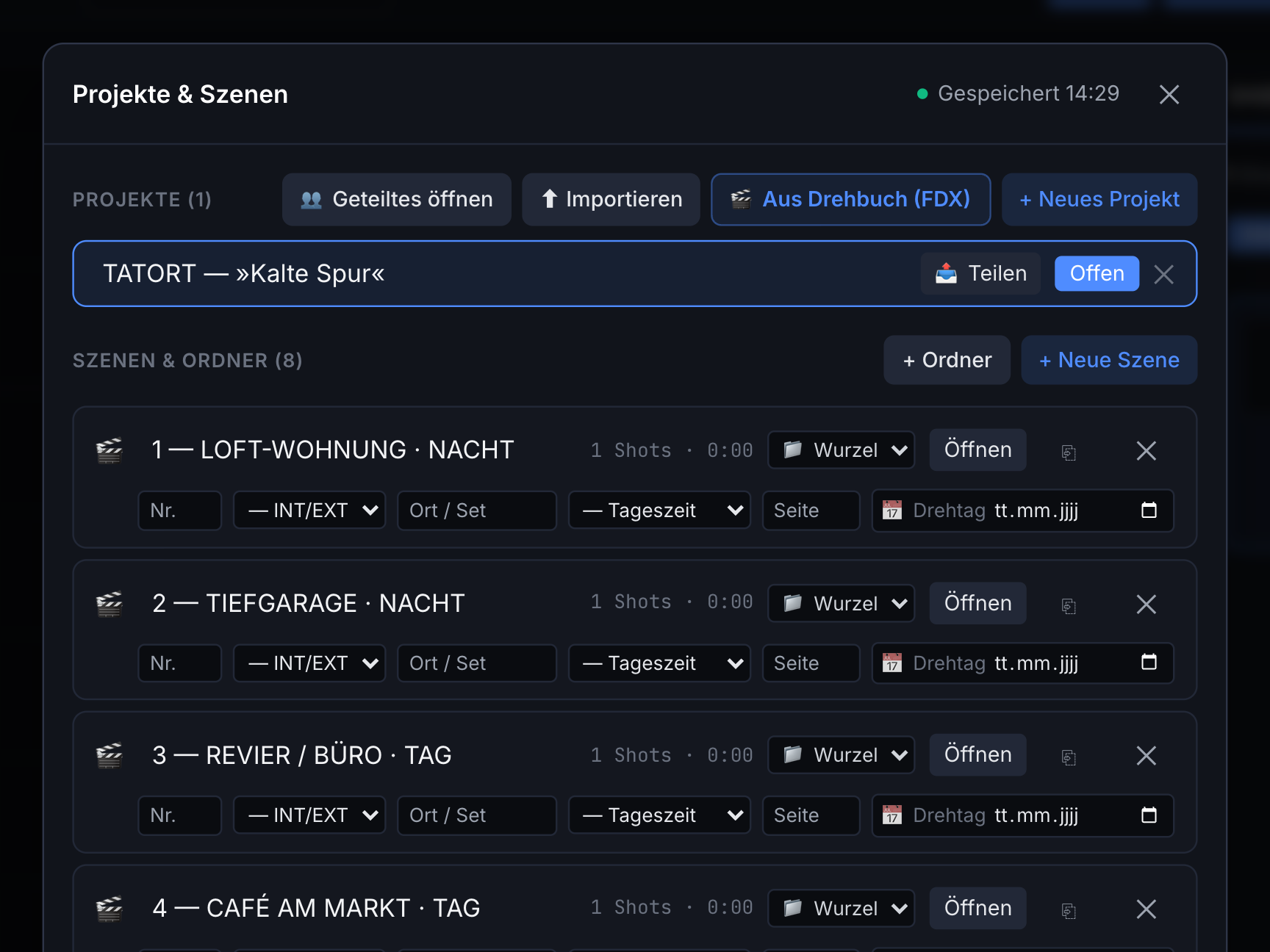
Task: Focus Seite field of scene 3
Action: click(x=811, y=815)
